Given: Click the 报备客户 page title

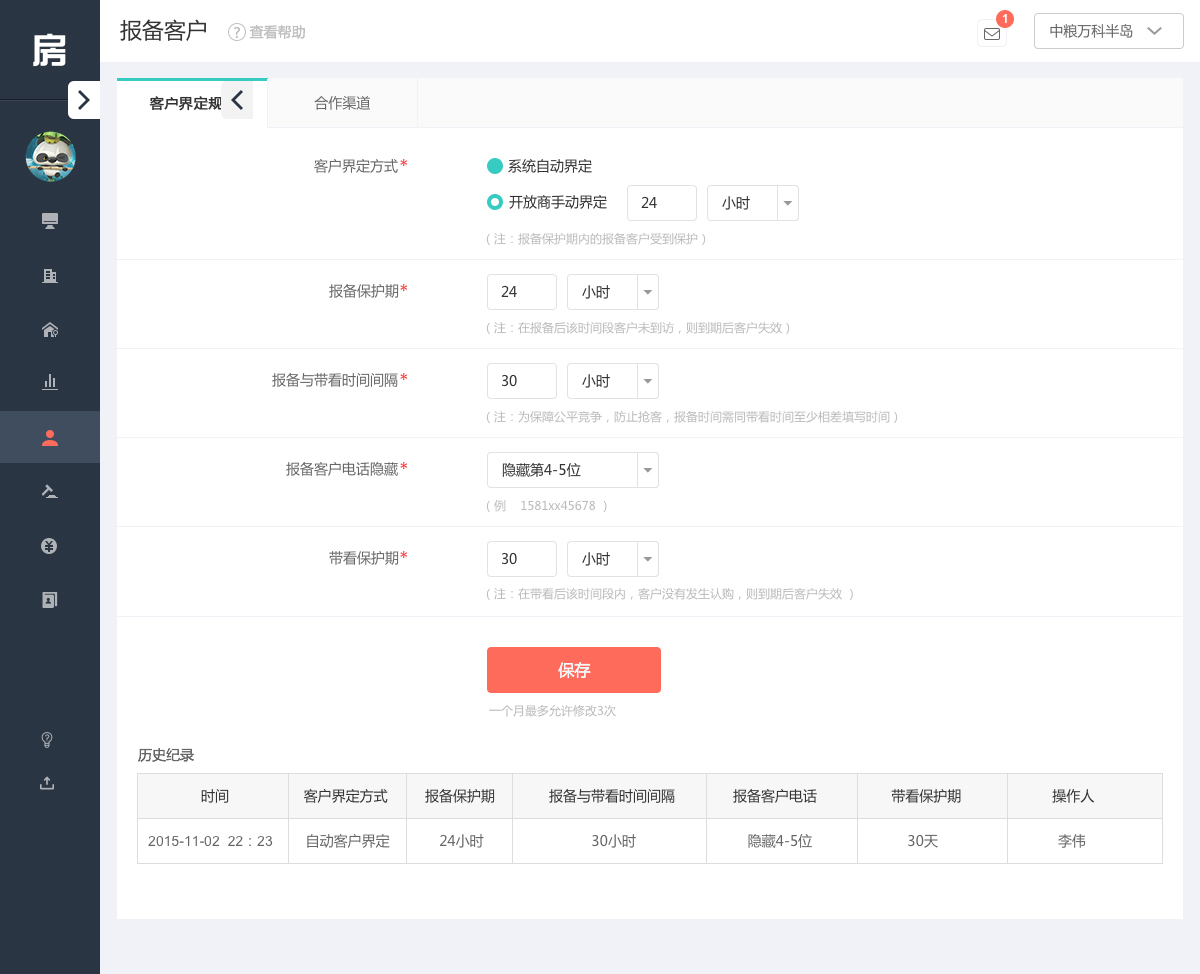Looking at the screenshot, I should pos(163,31).
